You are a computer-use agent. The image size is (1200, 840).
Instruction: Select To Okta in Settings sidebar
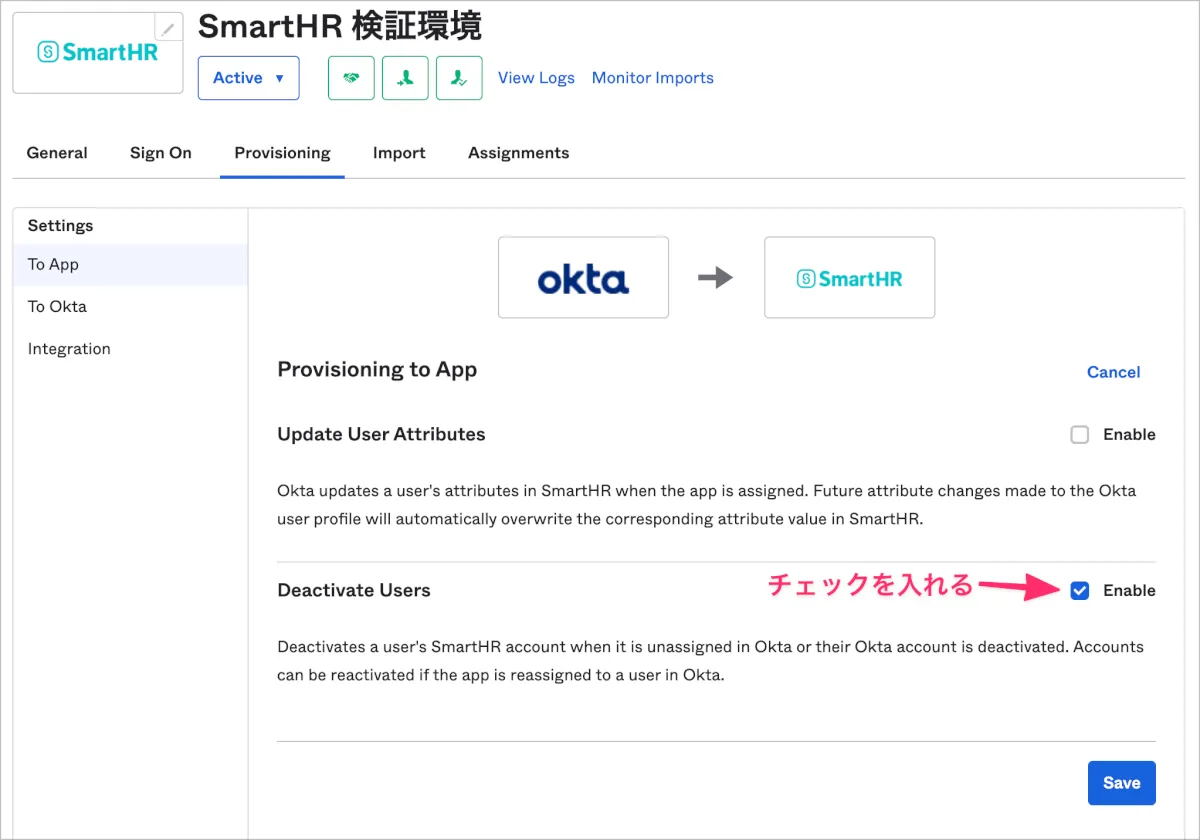(57, 307)
